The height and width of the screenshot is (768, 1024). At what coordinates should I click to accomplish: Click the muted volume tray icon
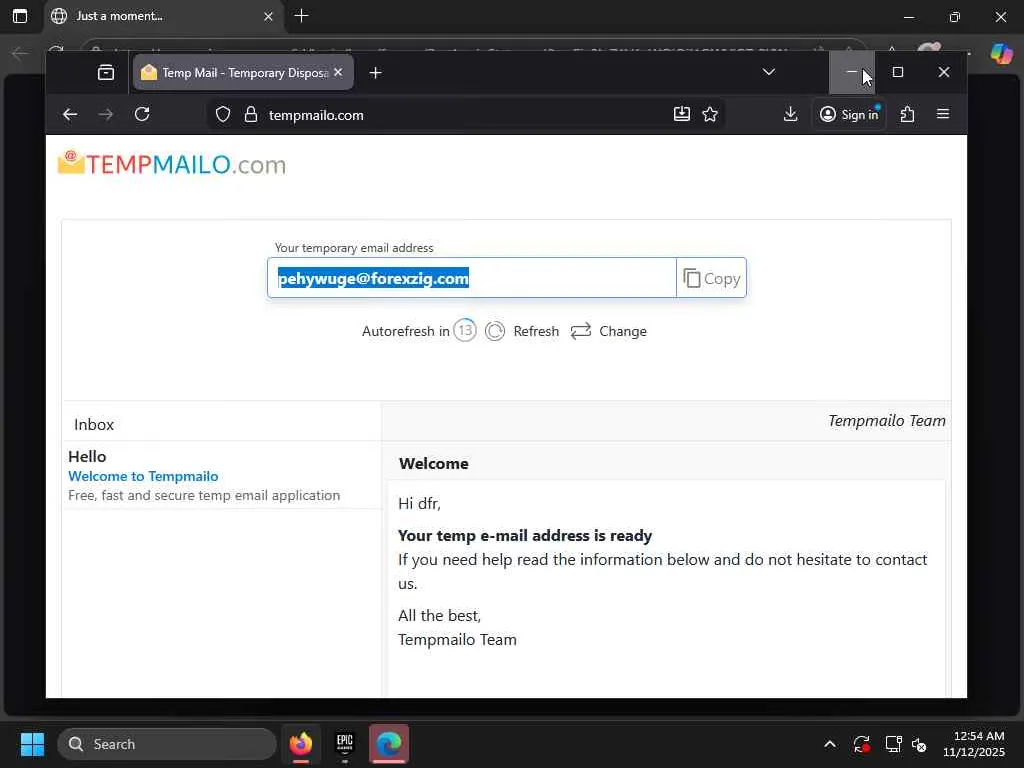coord(920,744)
